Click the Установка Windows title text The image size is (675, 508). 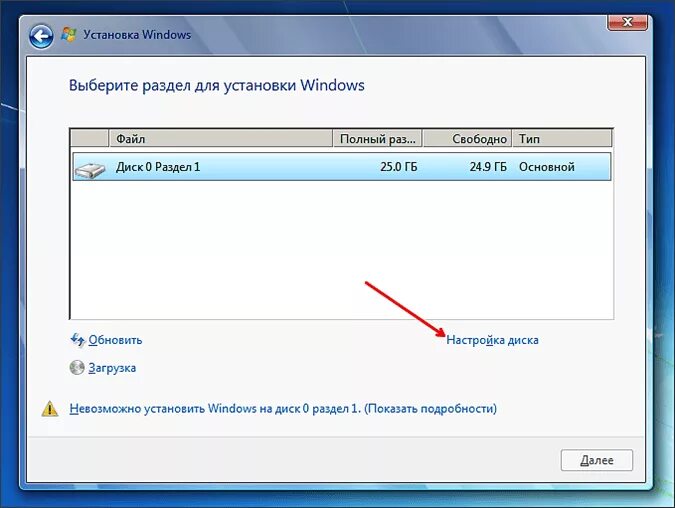click(137, 34)
